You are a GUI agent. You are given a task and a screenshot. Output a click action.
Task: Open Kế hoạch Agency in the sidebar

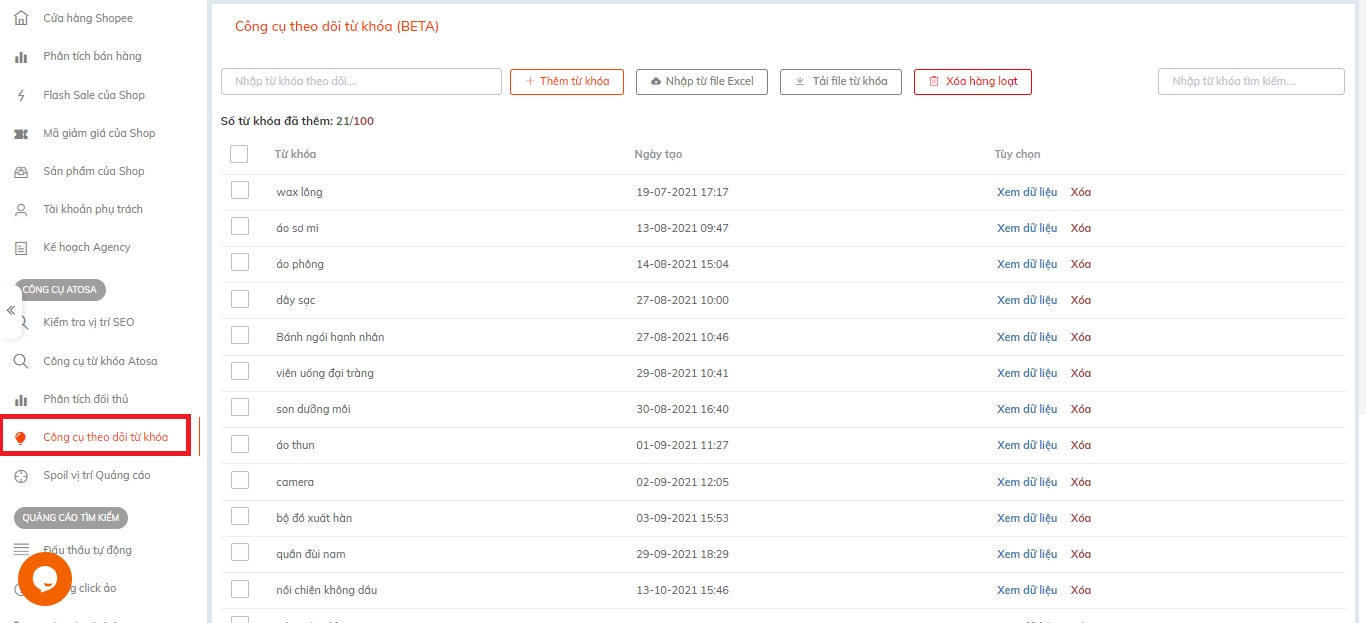(x=87, y=247)
